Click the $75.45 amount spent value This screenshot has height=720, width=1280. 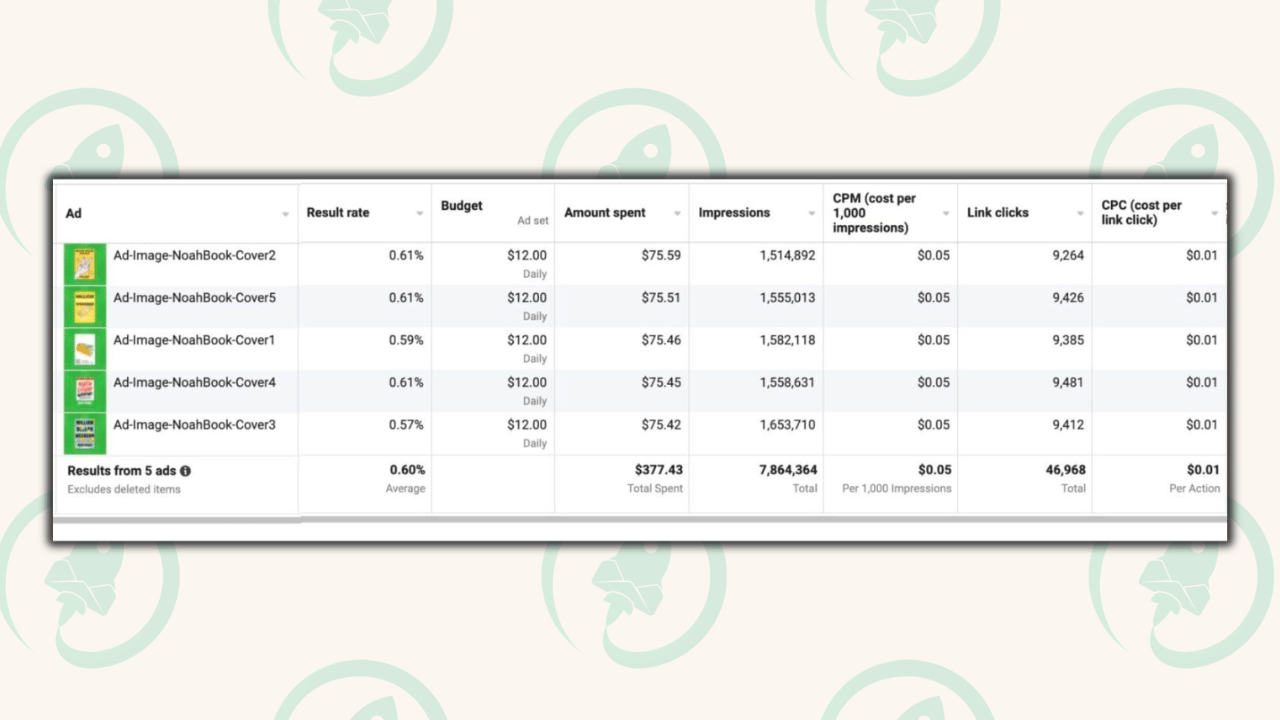click(x=661, y=383)
